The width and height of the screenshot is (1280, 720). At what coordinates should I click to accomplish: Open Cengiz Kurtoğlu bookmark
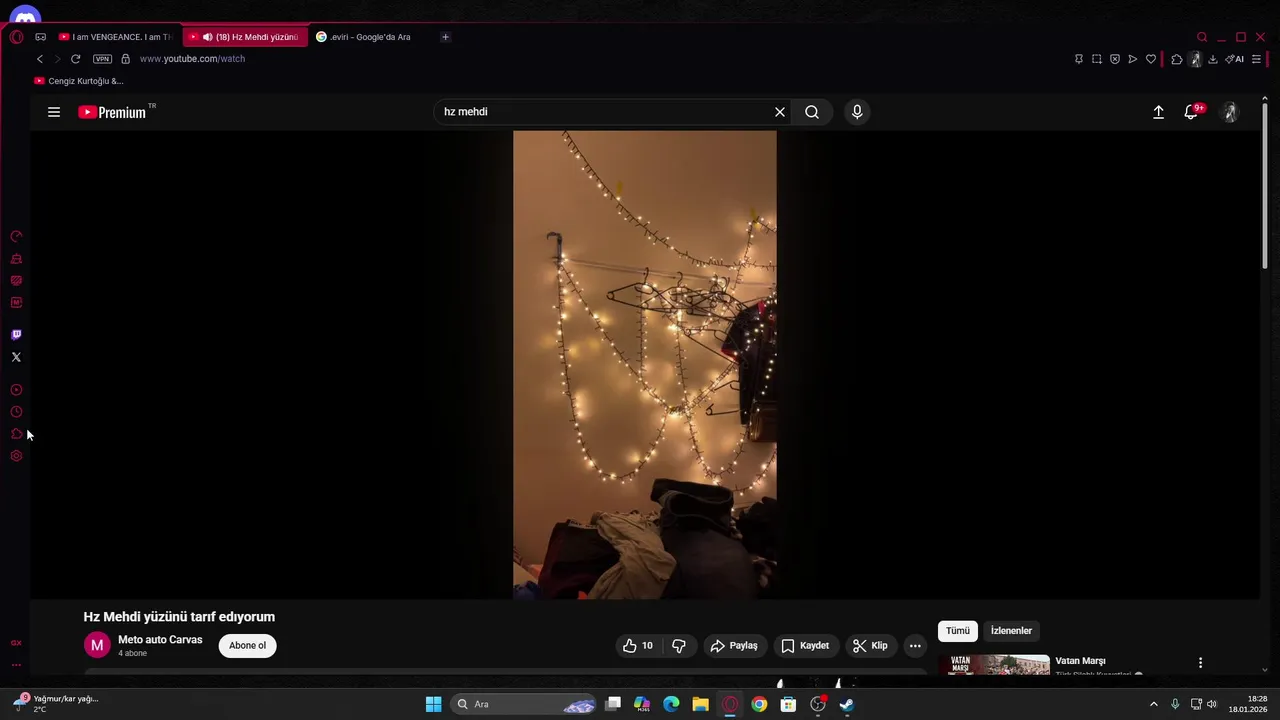click(x=79, y=81)
